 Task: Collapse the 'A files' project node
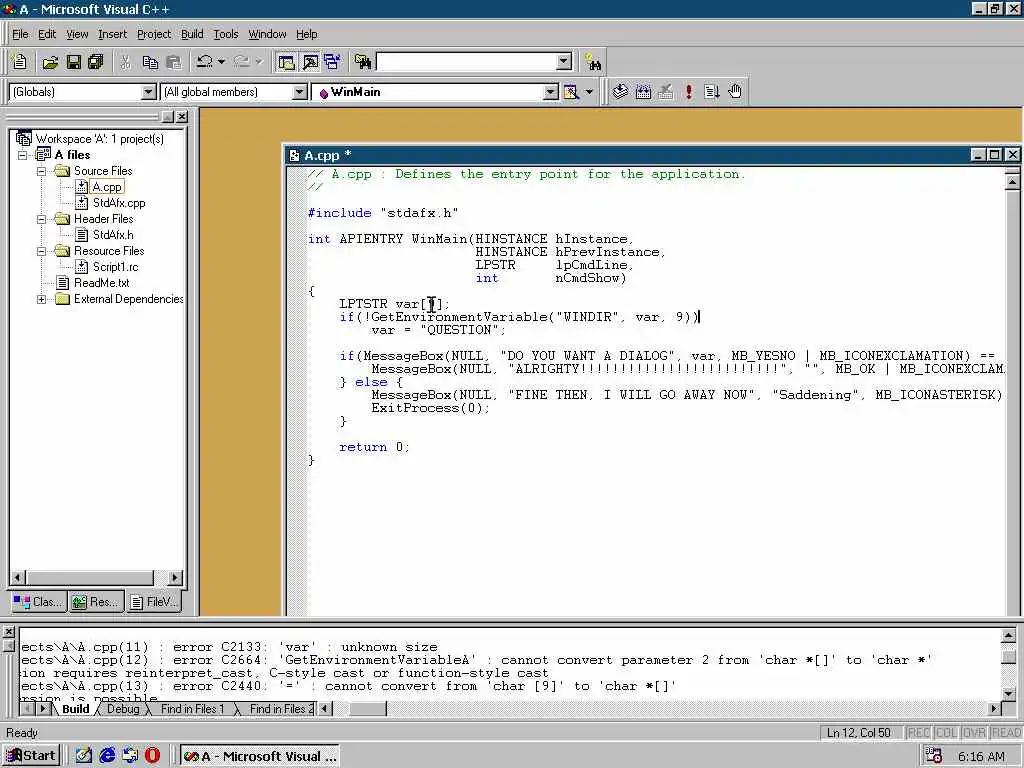(23, 155)
